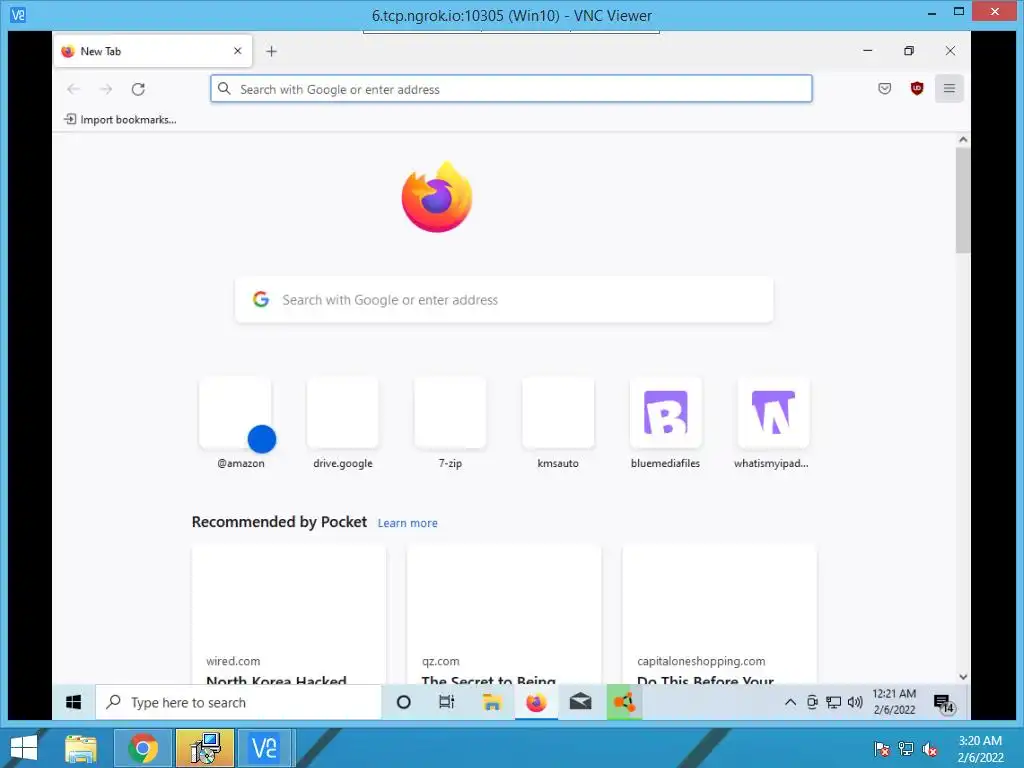Click the remote volume tray icon
The width and height of the screenshot is (1024, 768).
click(x=855, y=702)
